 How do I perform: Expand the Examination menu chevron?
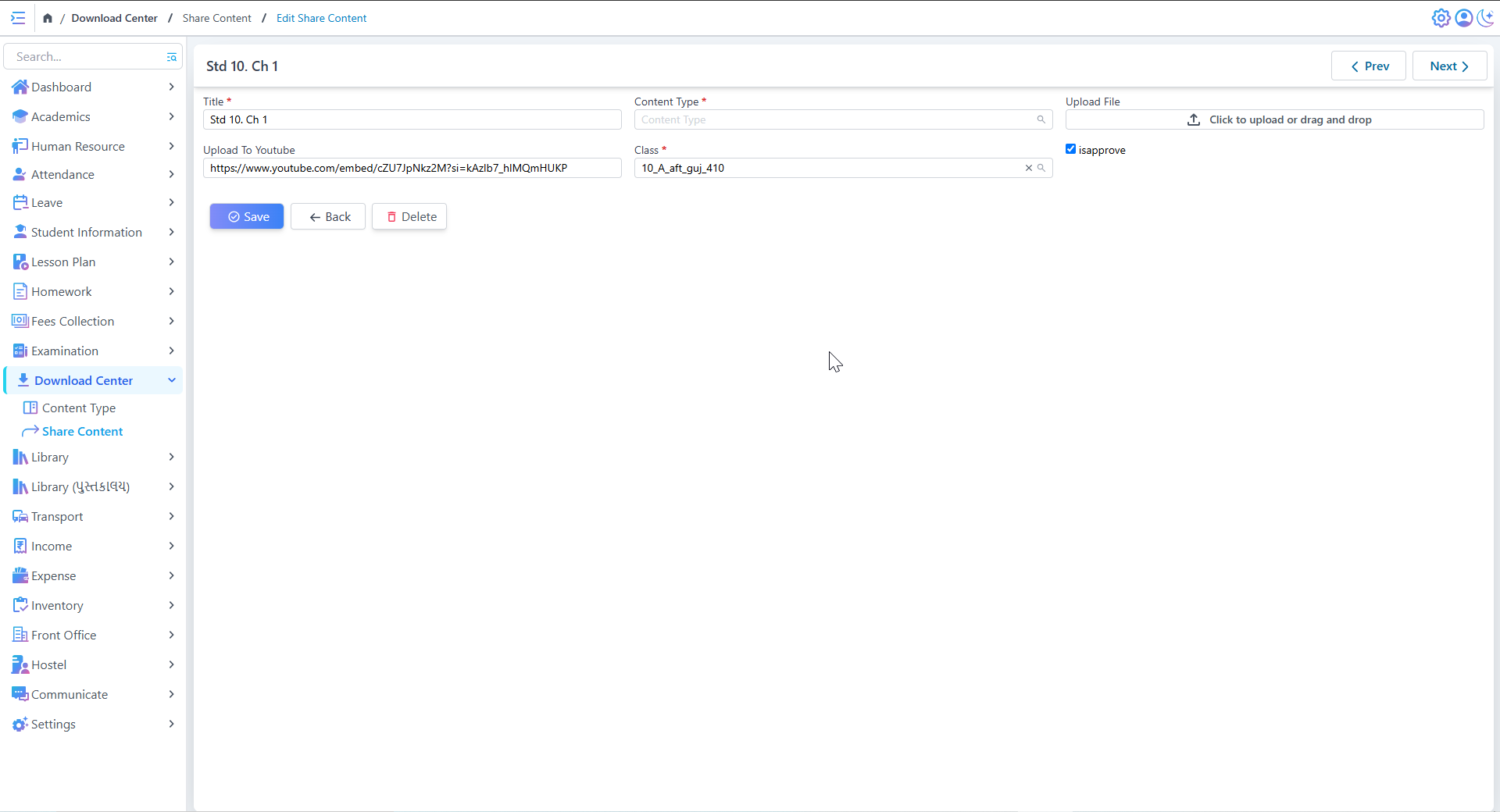click(171, 351)
